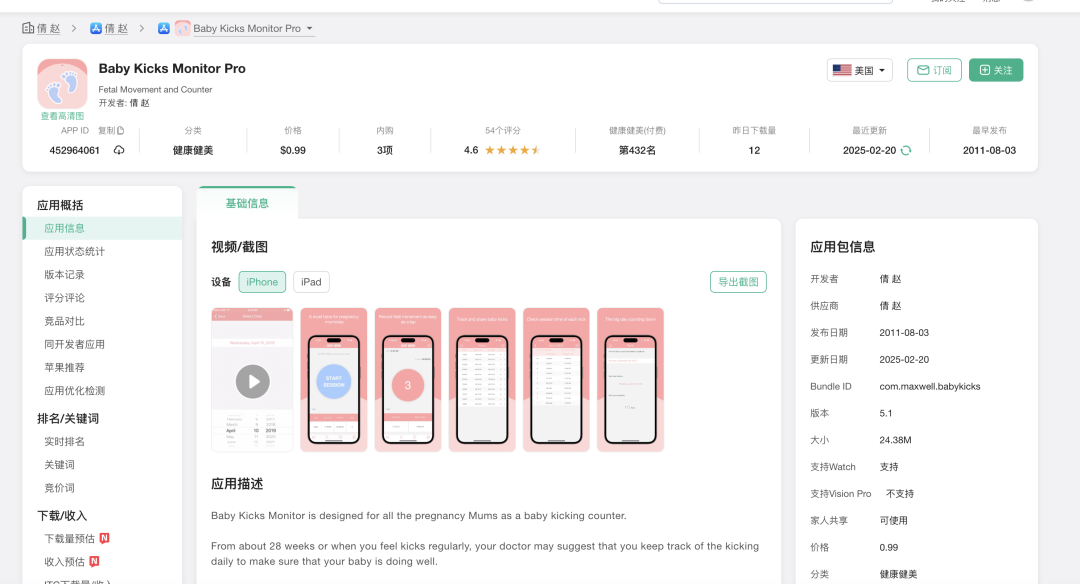Click the App Store icon before second 倩 赵
1080x584 pixels.
96,28
